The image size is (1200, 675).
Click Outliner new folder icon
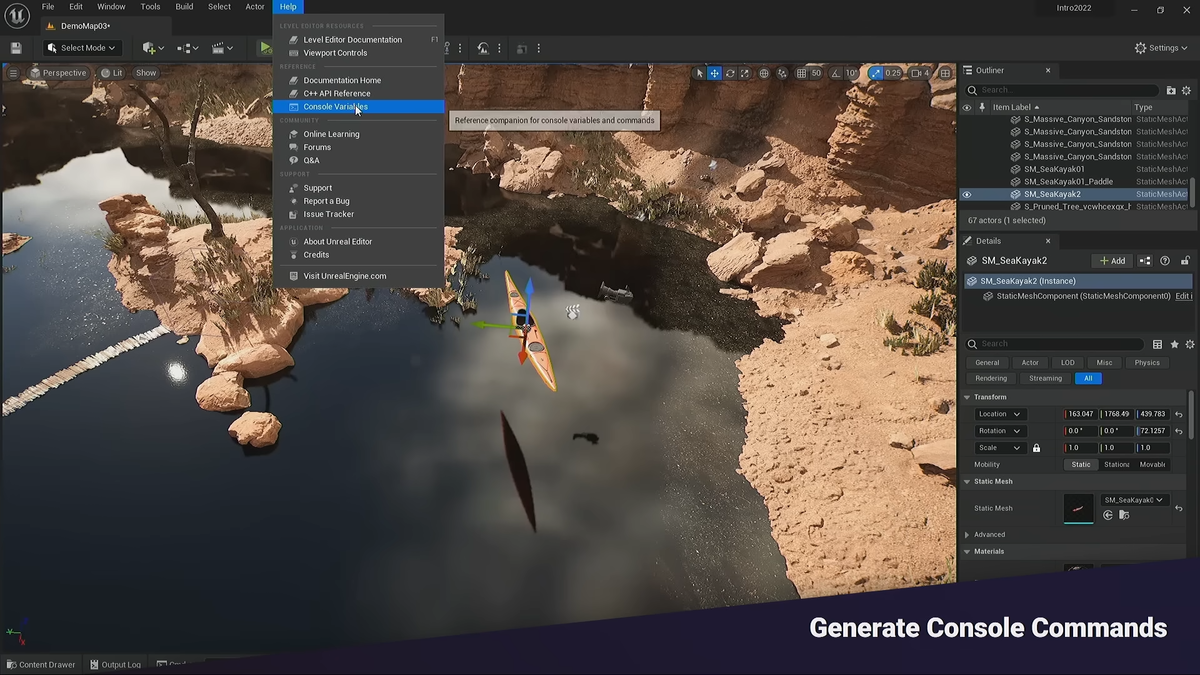tap(1171, 90)
